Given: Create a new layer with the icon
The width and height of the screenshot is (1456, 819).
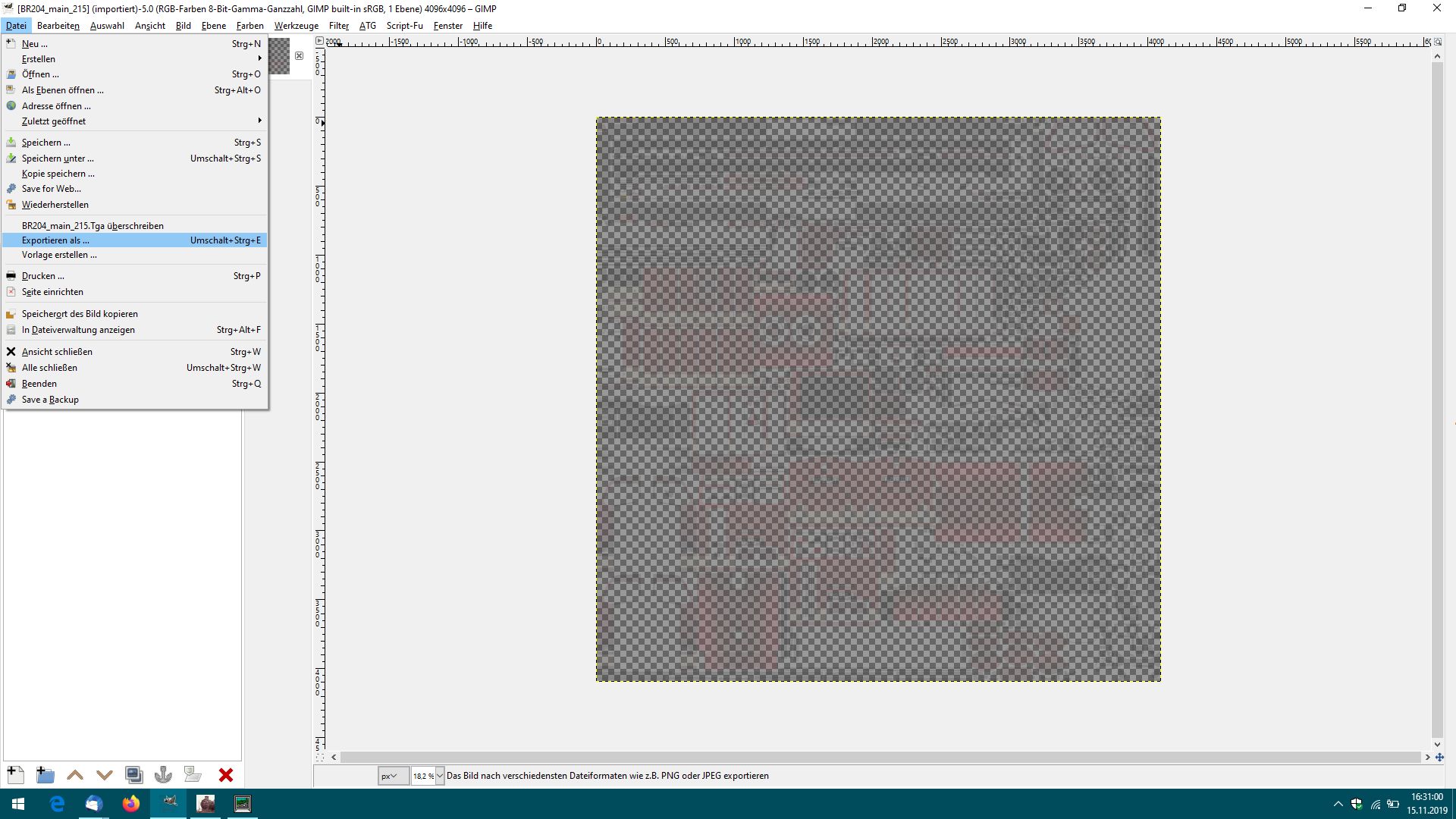Looking at the screenshot, I should (x=15, y=774).
